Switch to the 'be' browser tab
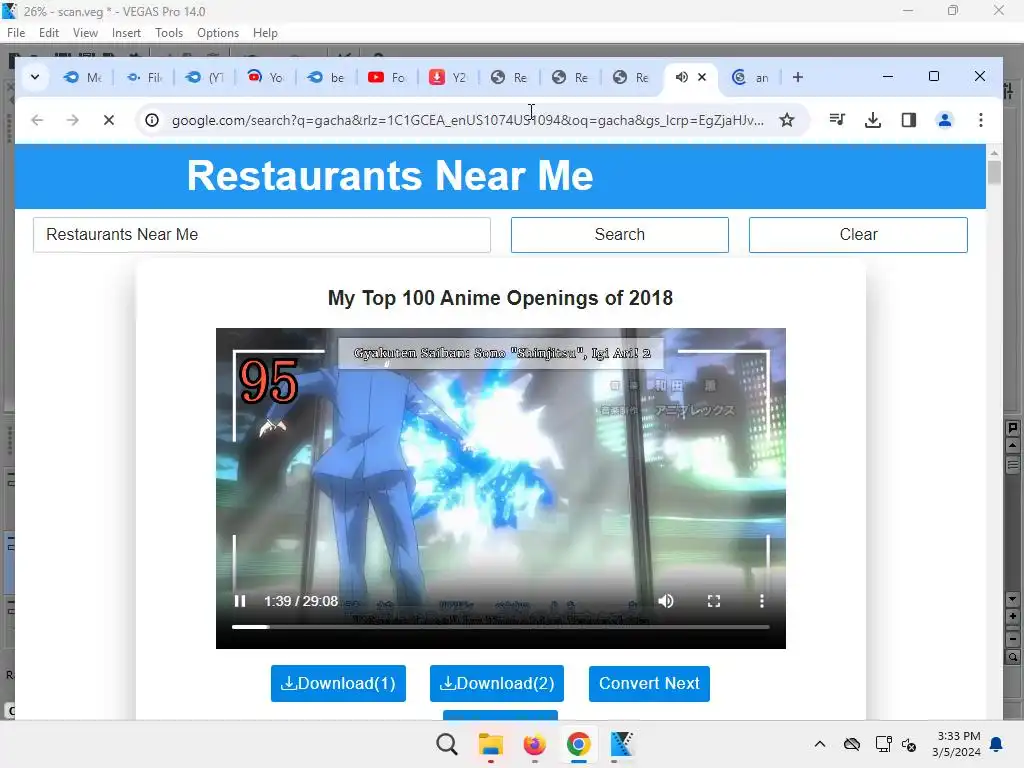The image size is (1024, 768). (327, 77)
